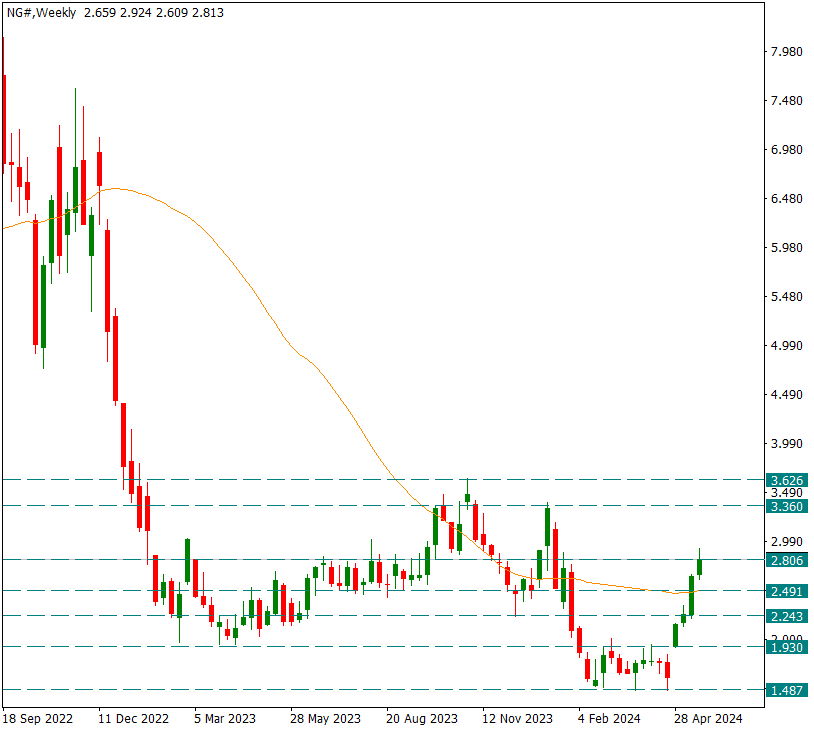814x731 pixels.
Task: Click the 20 Aug 2023 date label
Action: 422,719
